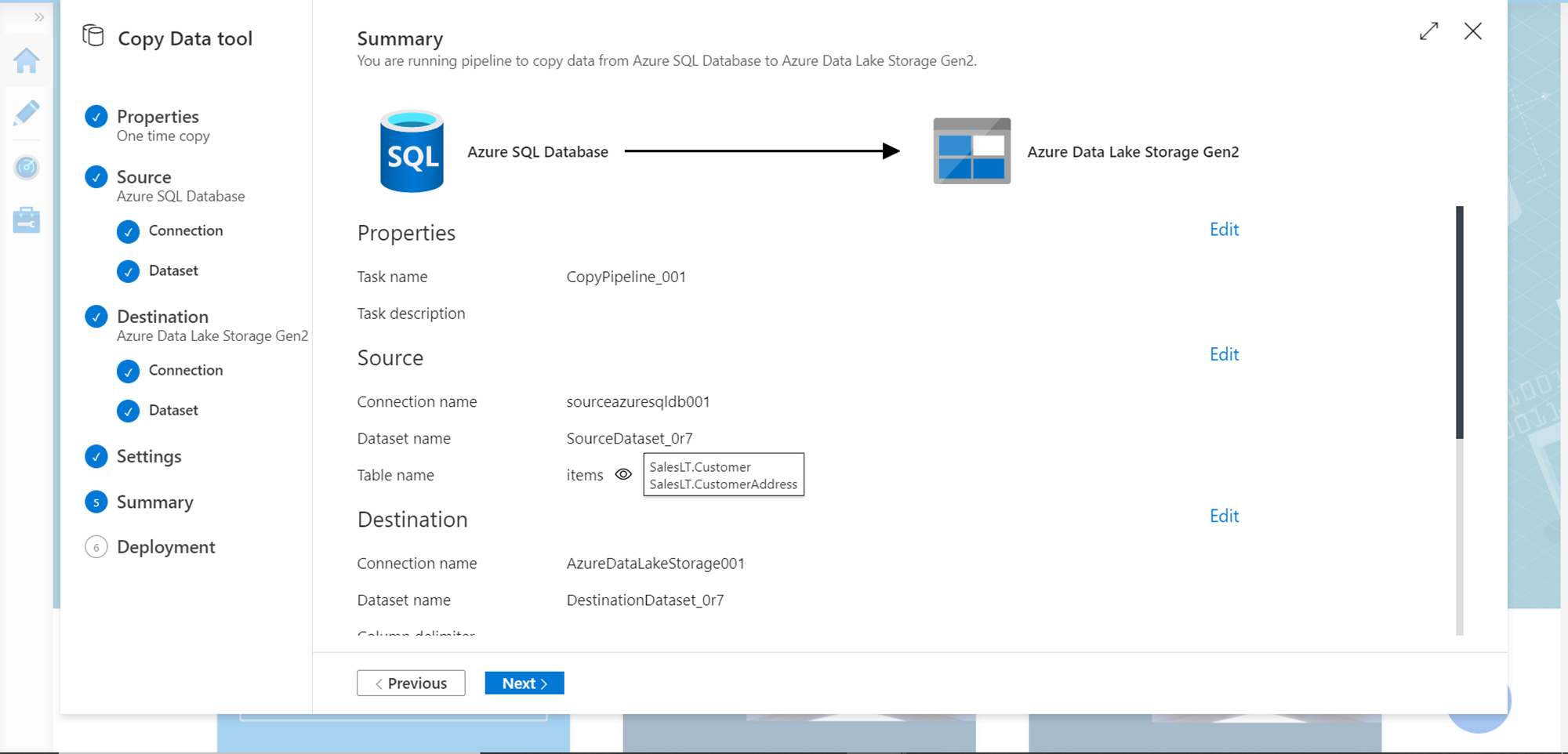Viewport: 1568px width, 754px height.
Task: Open Source Connection step
Action: 186,230
